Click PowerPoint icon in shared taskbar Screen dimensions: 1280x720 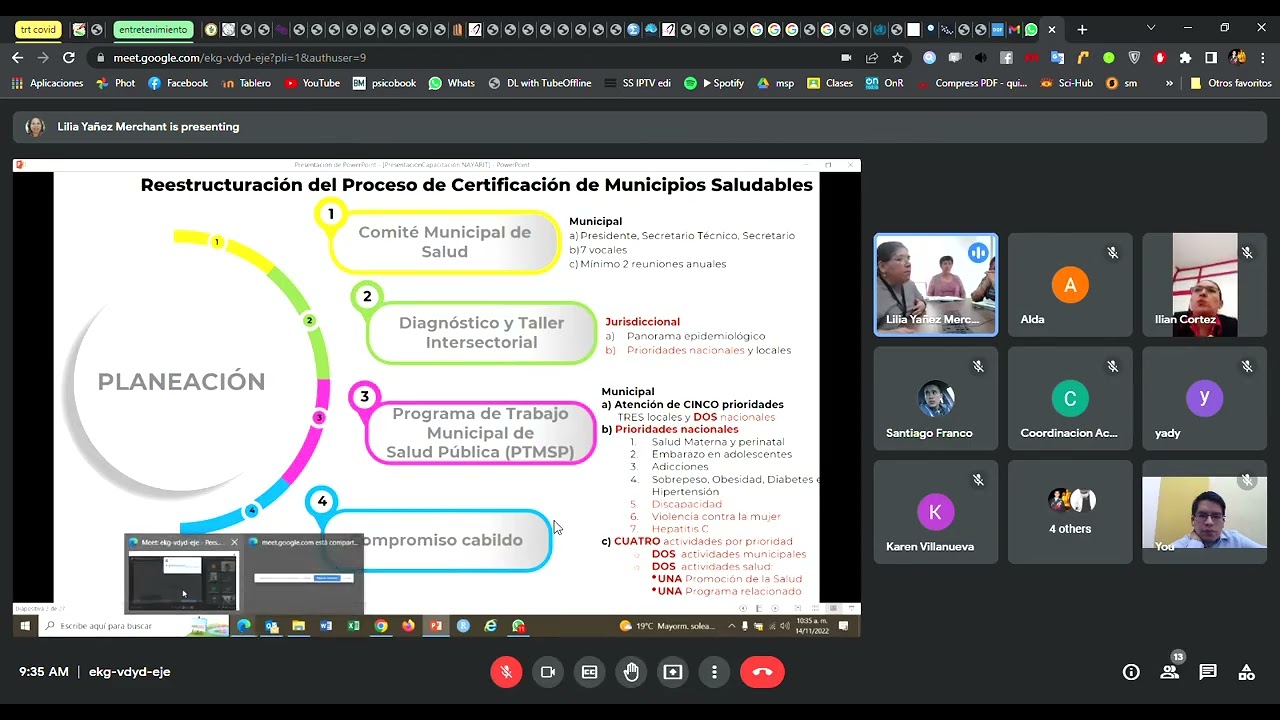436,626
